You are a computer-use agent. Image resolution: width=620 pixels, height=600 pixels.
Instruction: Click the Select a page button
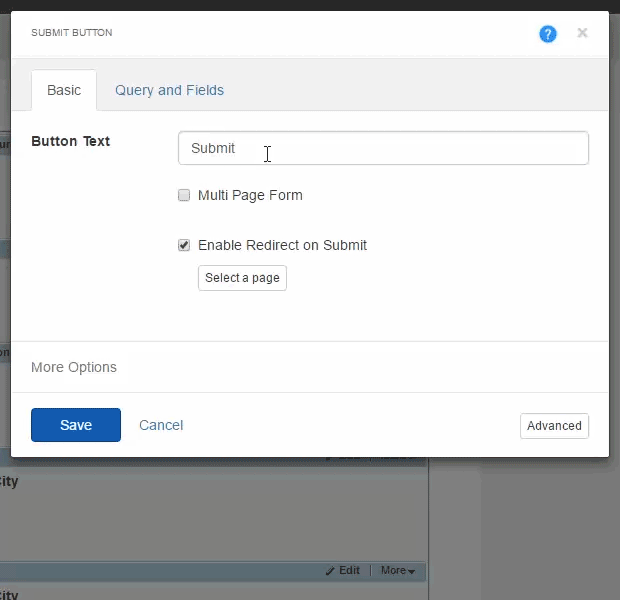[242, 278]
